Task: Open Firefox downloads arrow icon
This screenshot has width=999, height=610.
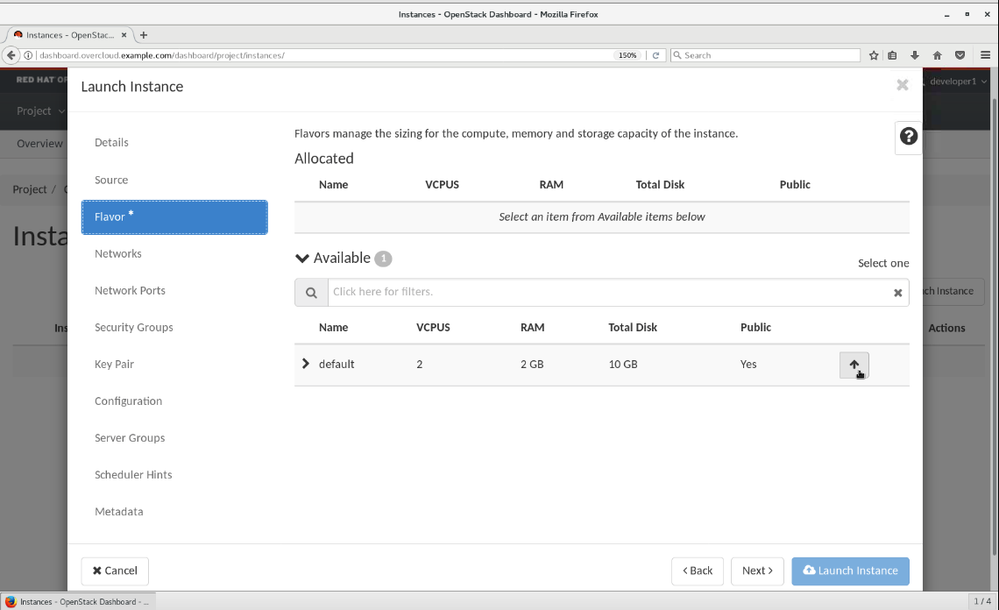Action: click(915, 55)
